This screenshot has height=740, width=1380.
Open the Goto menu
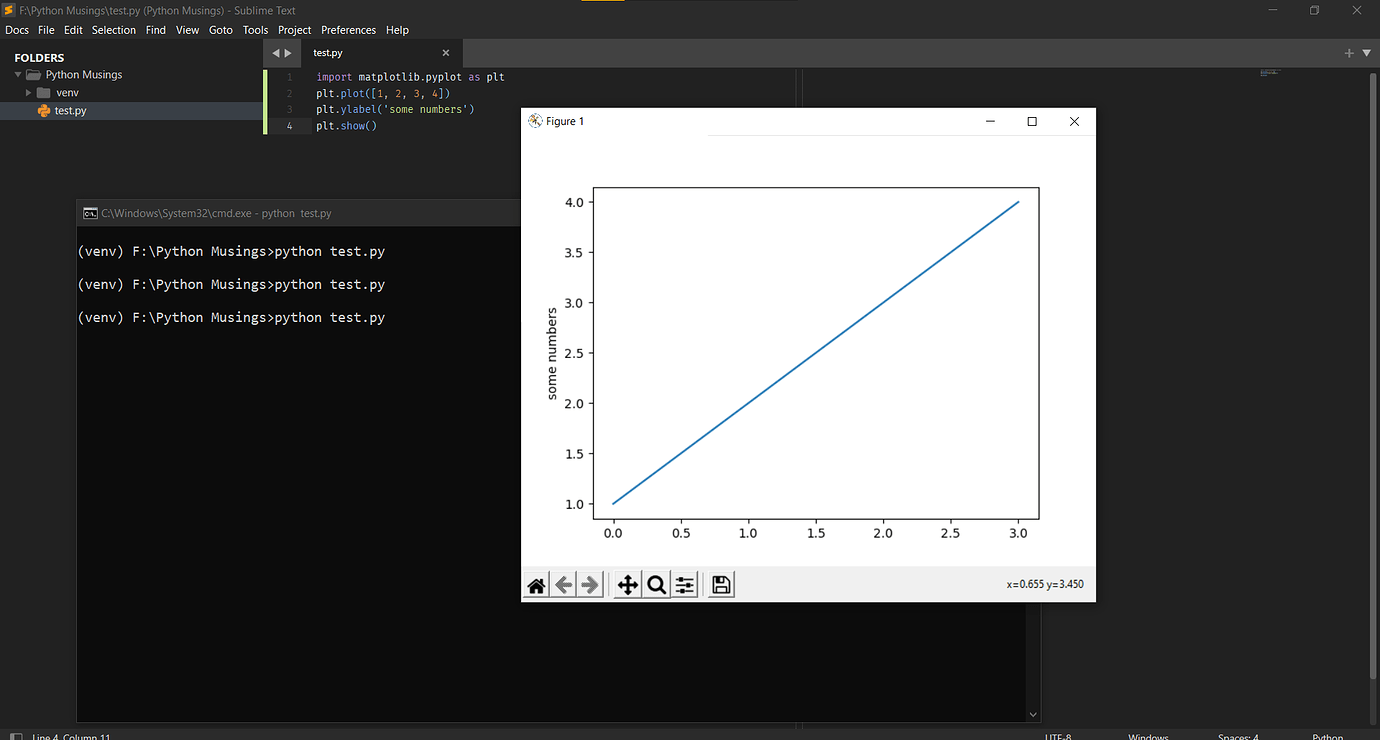221,30
